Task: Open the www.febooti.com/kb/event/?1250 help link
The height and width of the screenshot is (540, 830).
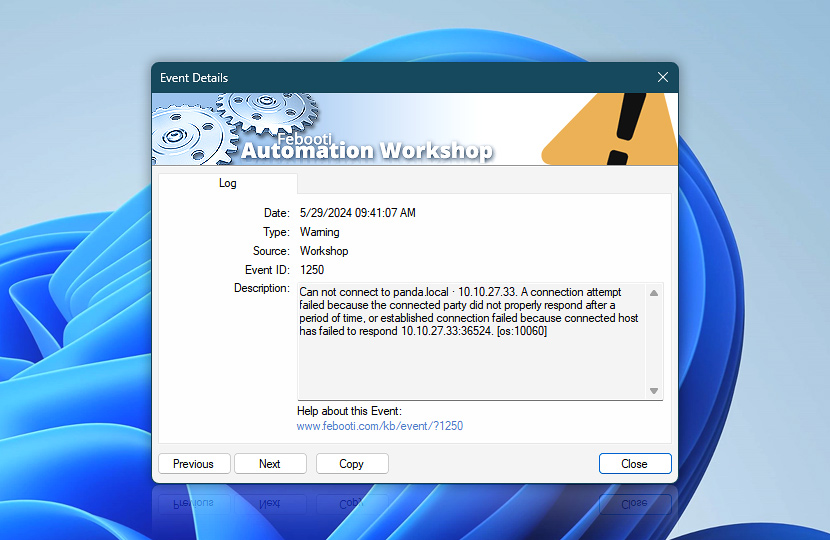Action: [x=380, y=426]
